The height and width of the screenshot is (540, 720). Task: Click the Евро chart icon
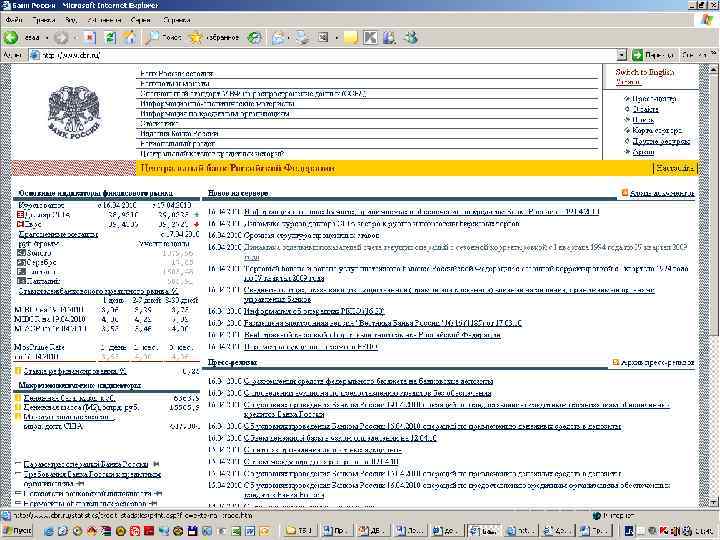(21, 225)
